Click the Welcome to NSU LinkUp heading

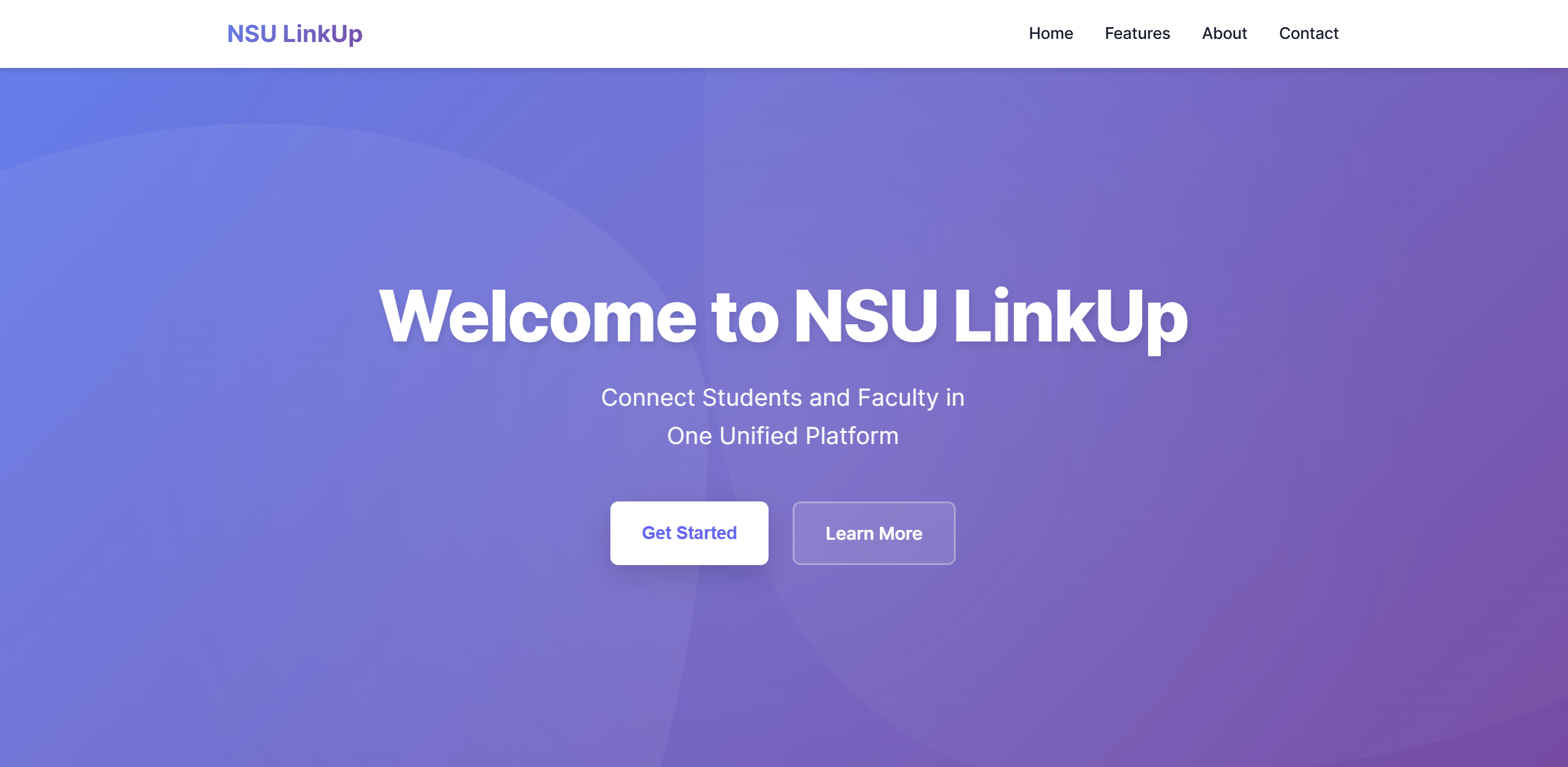(x=783, y=316)
